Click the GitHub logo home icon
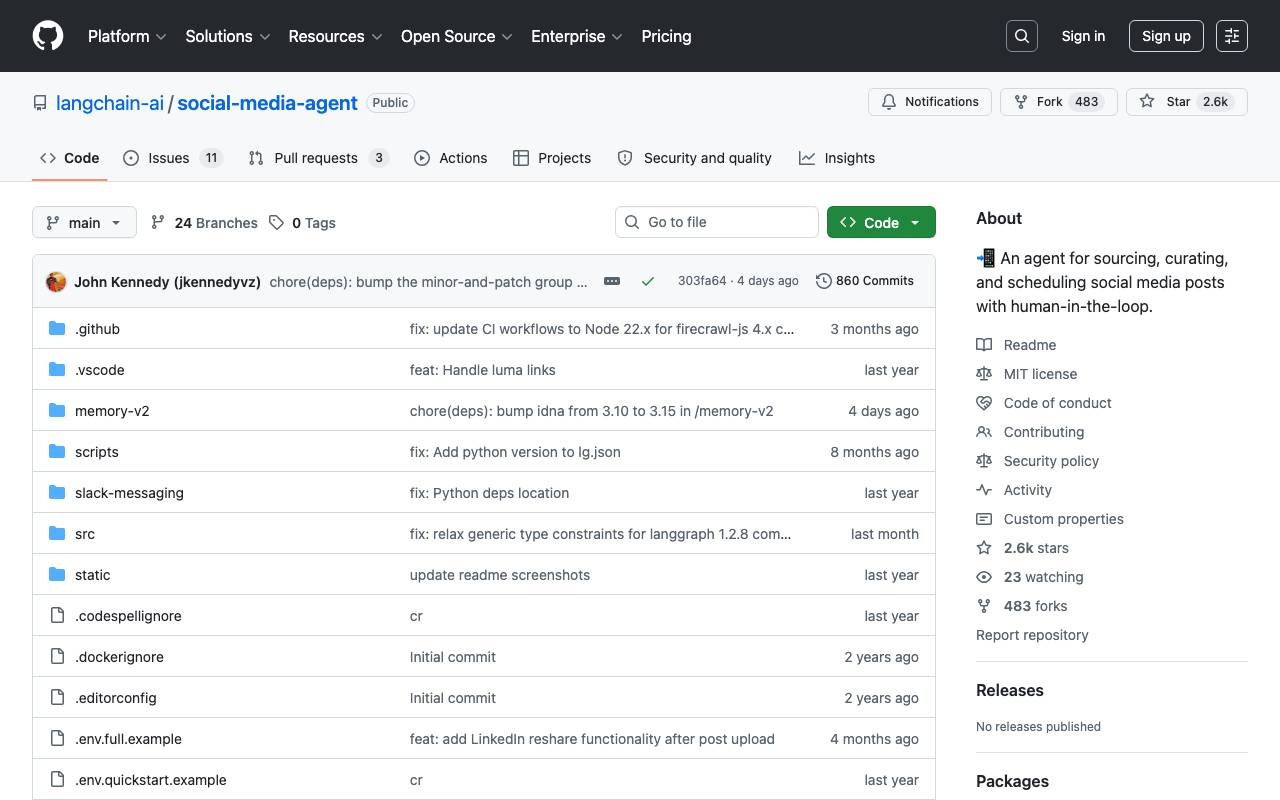Viewport: 1280px width, 800px height. coord(48,36)
